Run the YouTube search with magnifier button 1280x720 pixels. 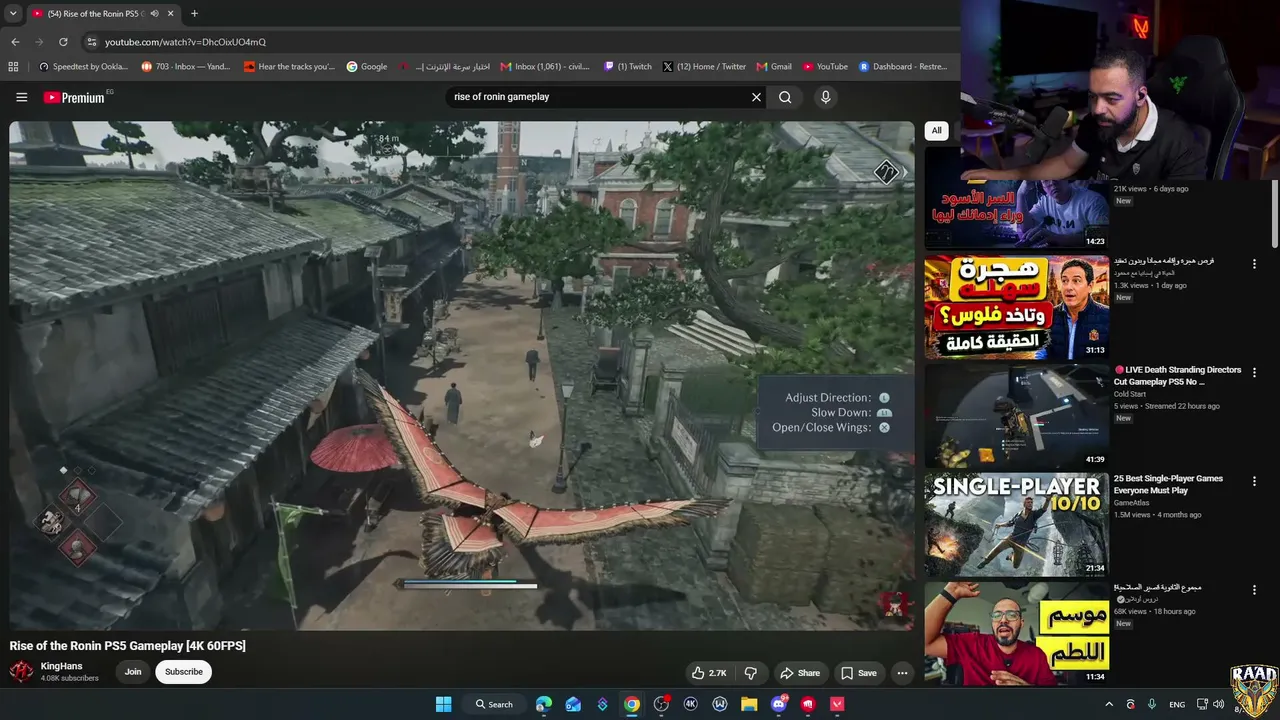coord(785,97)
